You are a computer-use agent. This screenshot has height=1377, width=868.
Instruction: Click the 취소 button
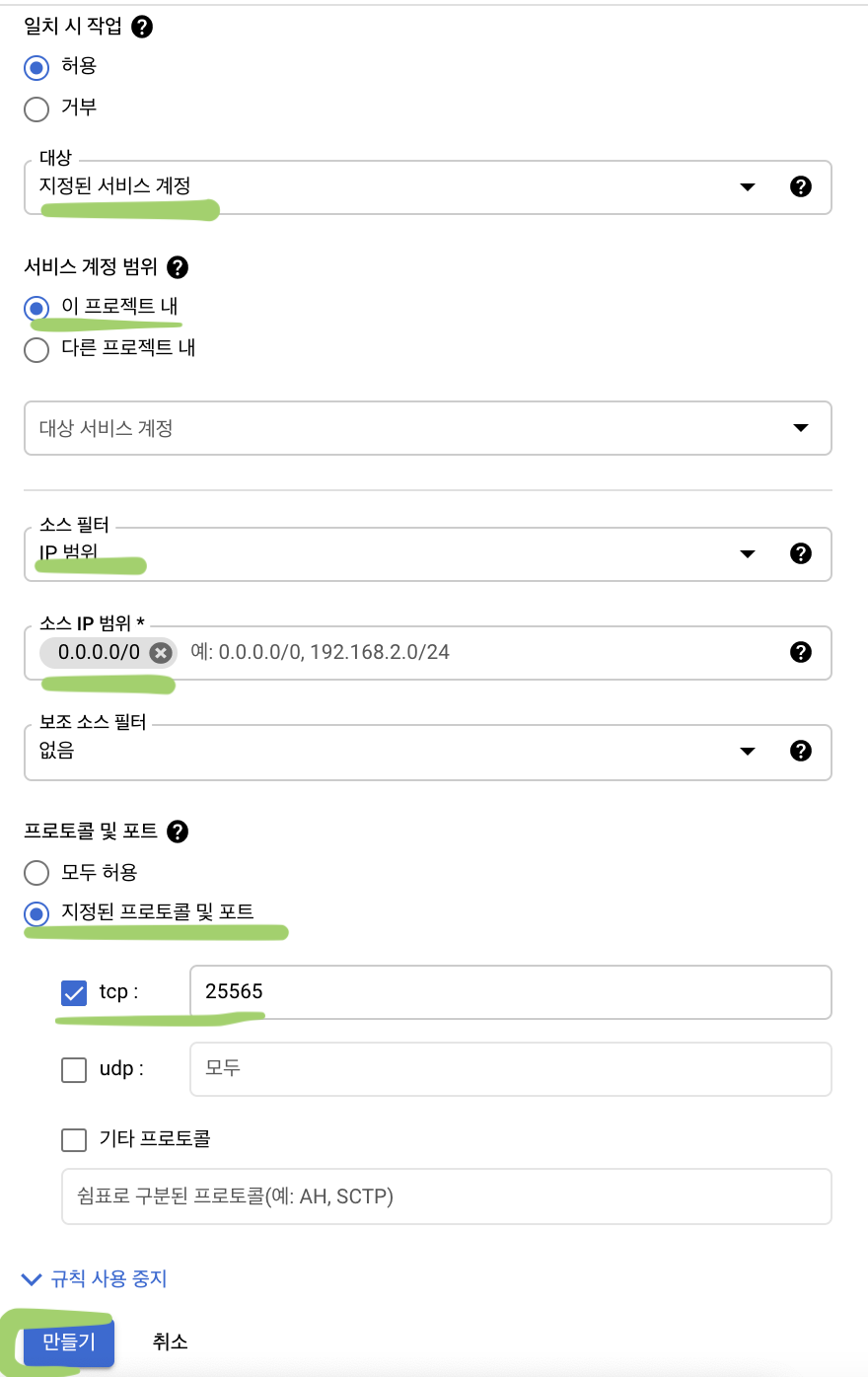(170, 1341)
